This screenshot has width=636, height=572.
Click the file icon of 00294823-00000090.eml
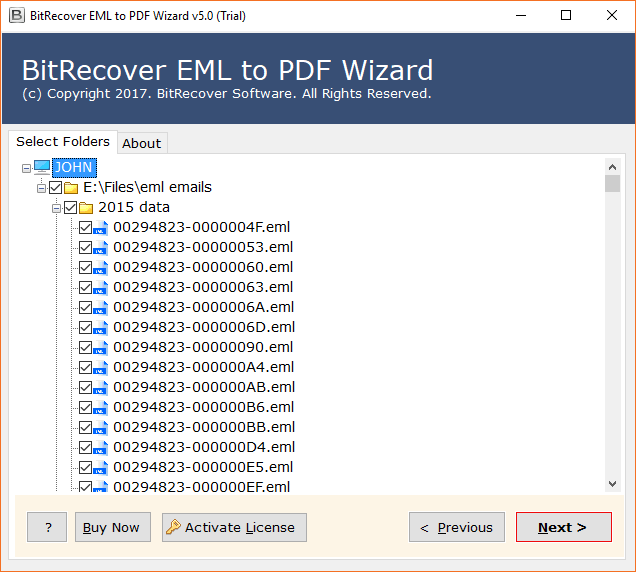point(101,348)
